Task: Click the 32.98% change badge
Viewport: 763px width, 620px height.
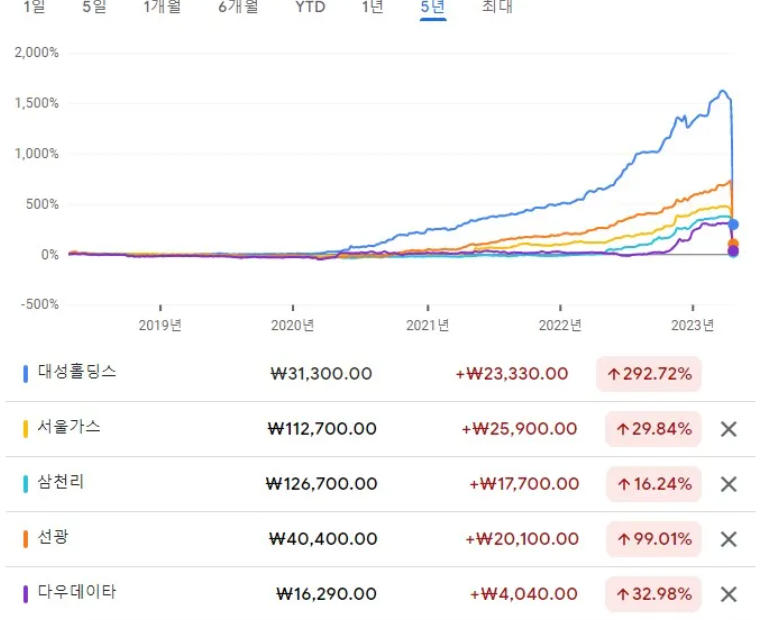Action: coord(654,594)
